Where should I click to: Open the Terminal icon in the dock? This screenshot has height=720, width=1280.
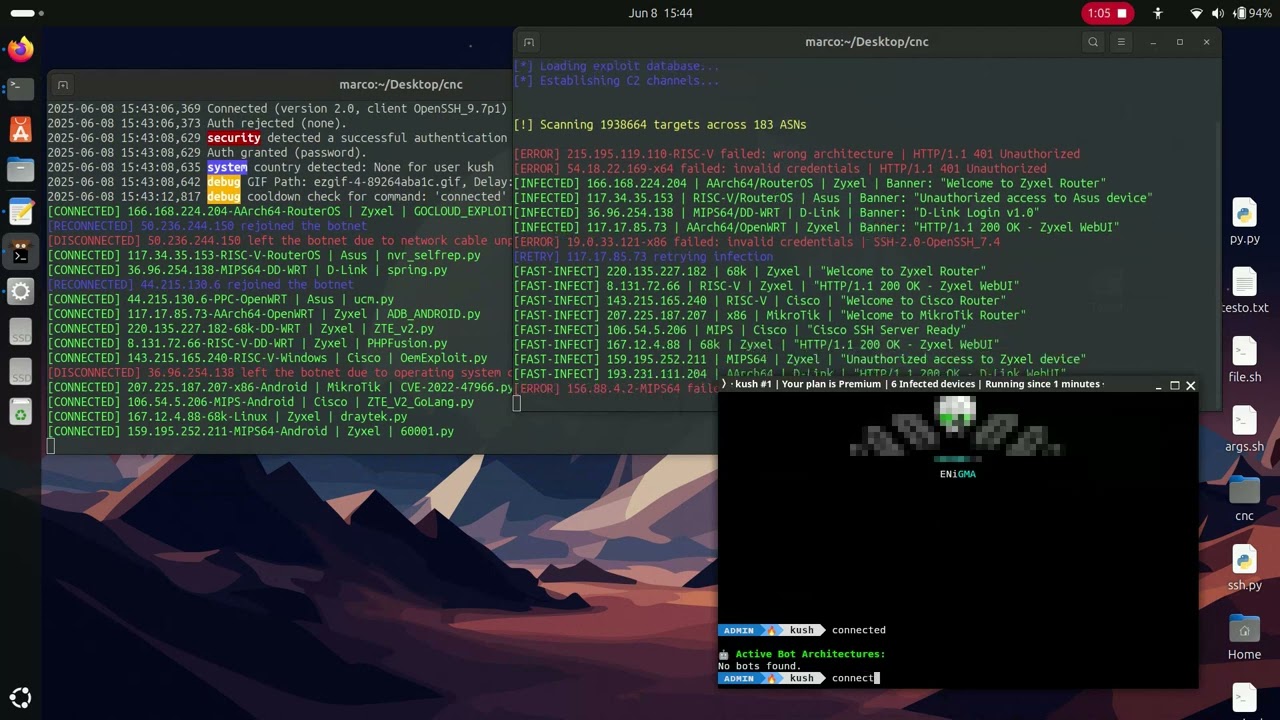20,89
